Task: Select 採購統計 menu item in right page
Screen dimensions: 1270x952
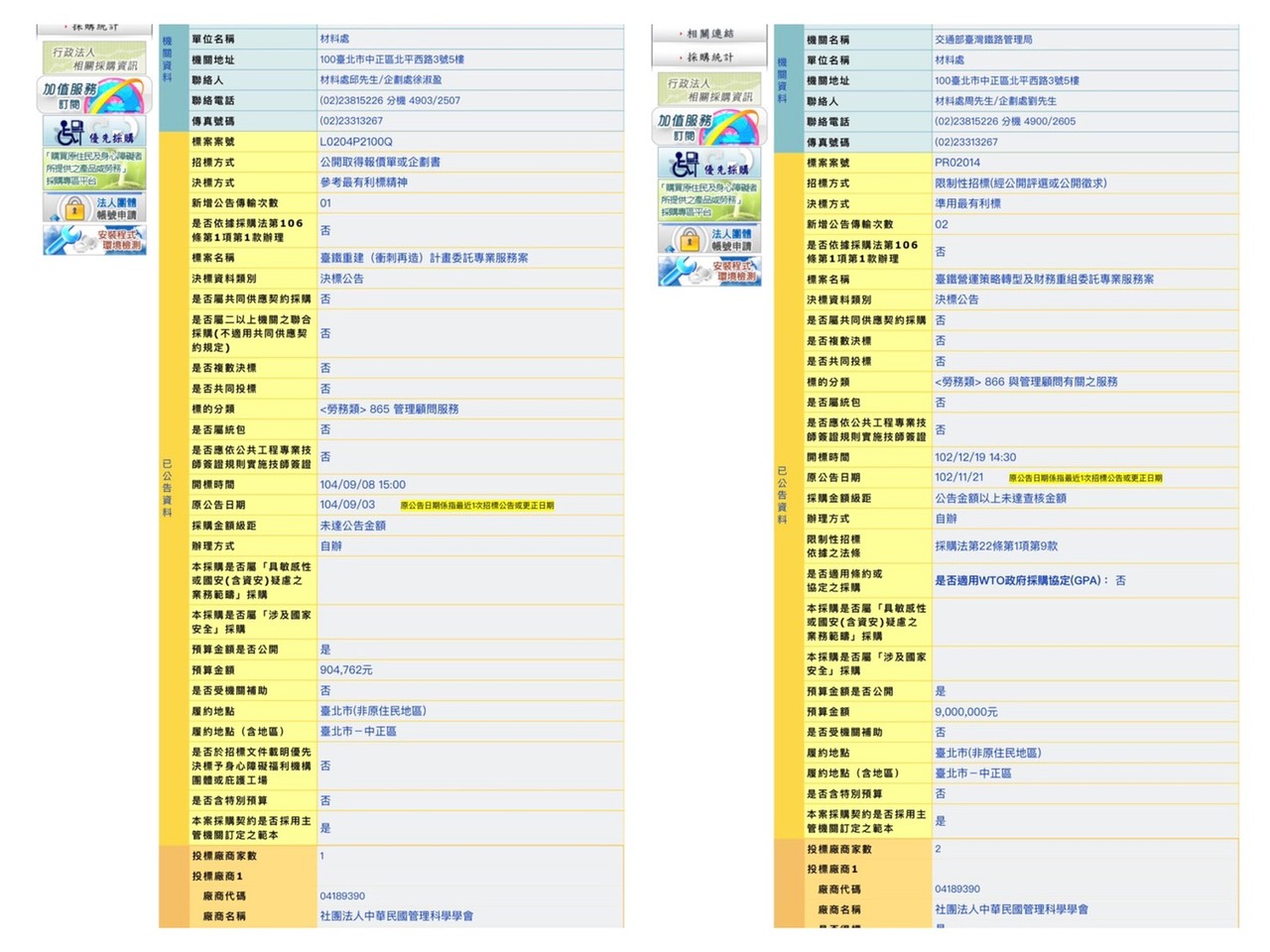Action: point(709,58)
